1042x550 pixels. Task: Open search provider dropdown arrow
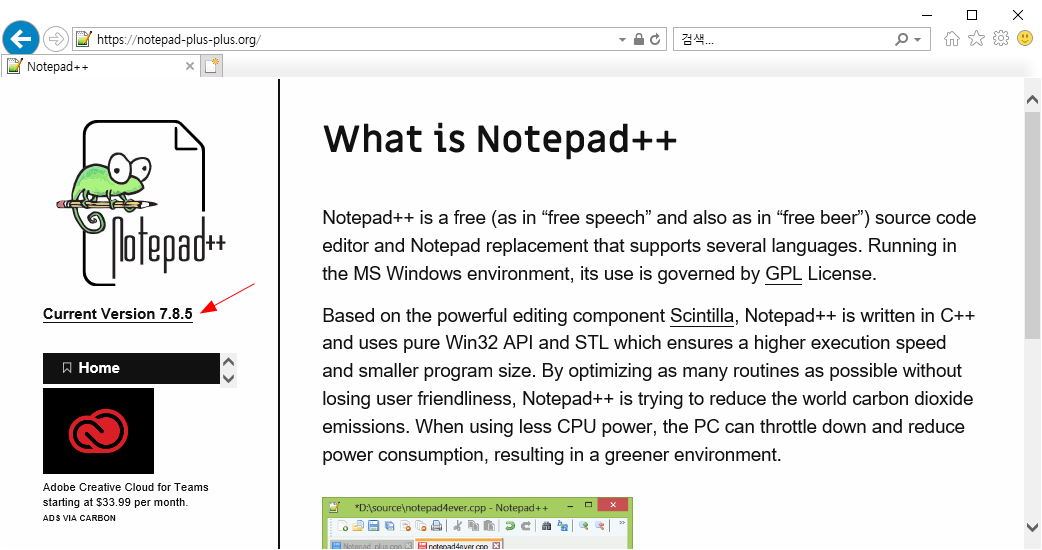pyautogui.click(x=918, y=40)
